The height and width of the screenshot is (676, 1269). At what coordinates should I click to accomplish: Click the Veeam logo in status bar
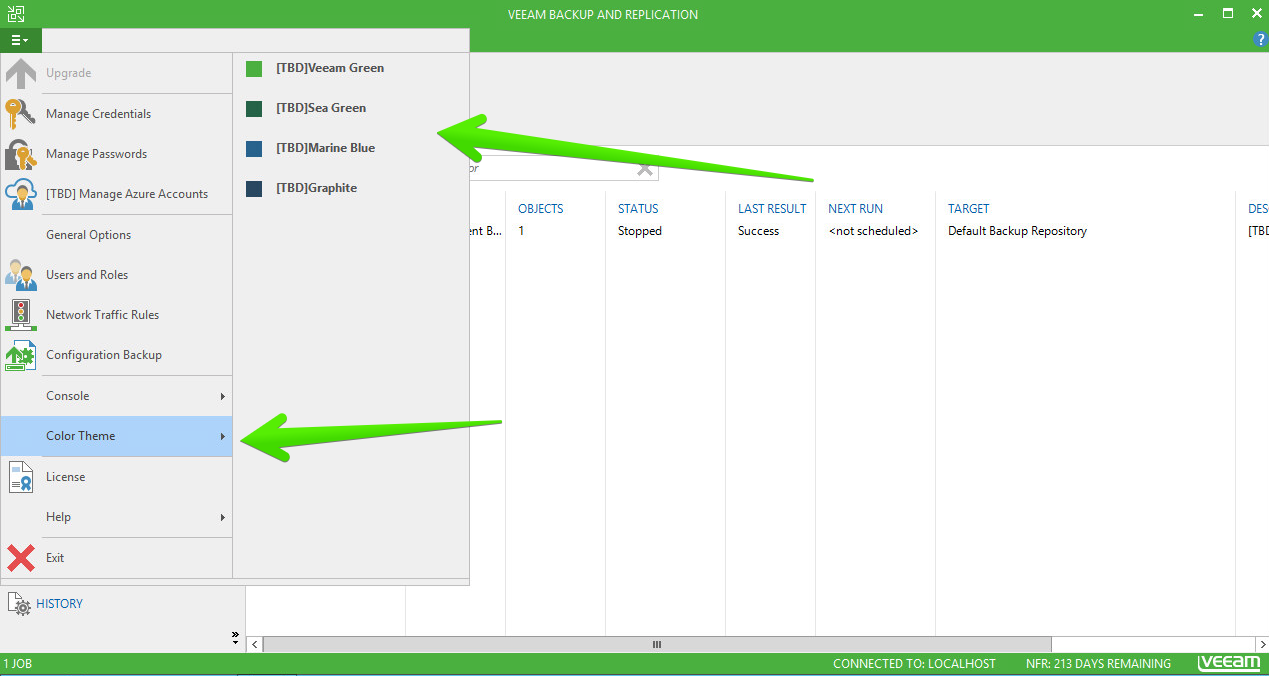point(1230,664)
